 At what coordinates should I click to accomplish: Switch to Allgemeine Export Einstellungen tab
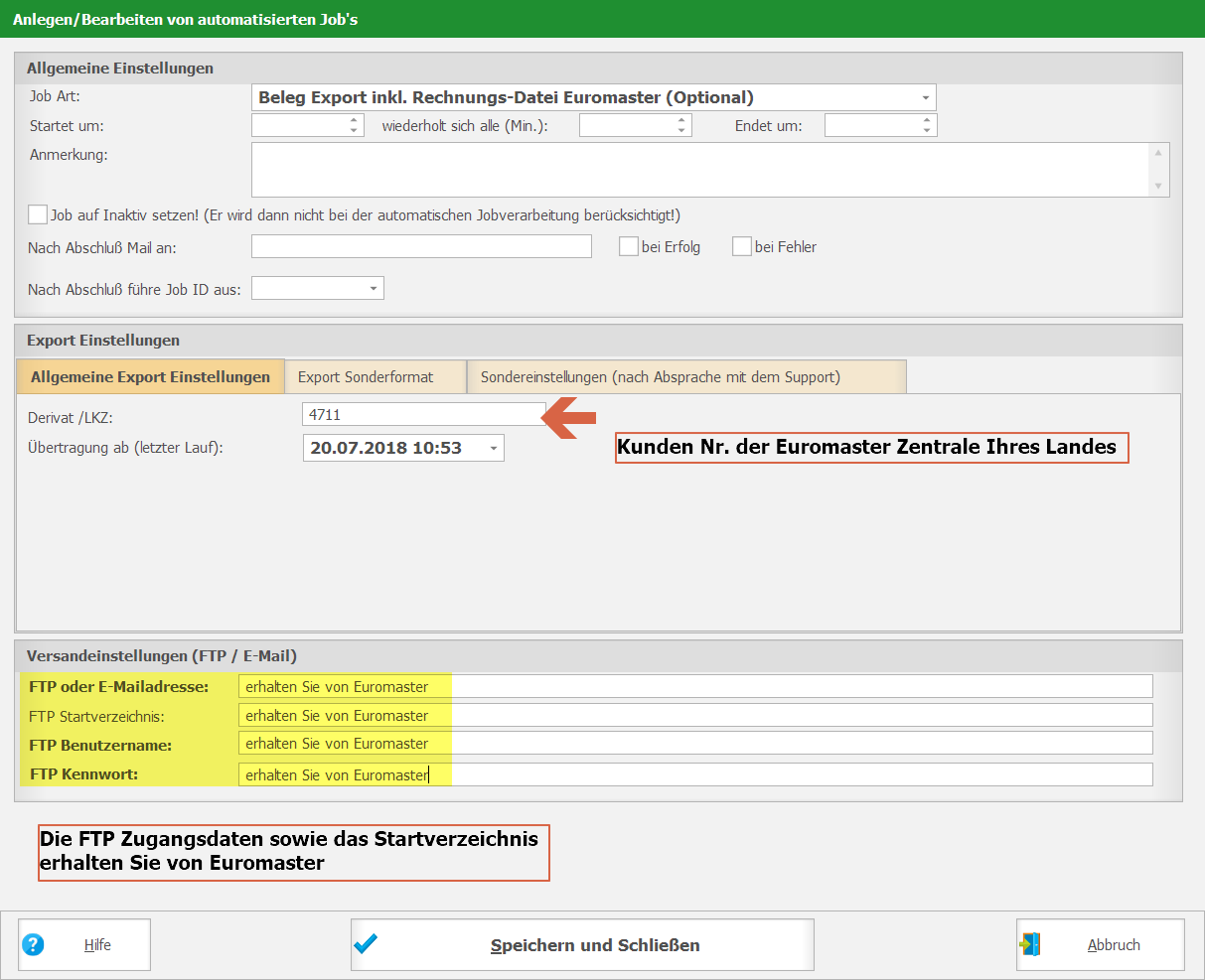pyautogui.click(x=150, y=376)
